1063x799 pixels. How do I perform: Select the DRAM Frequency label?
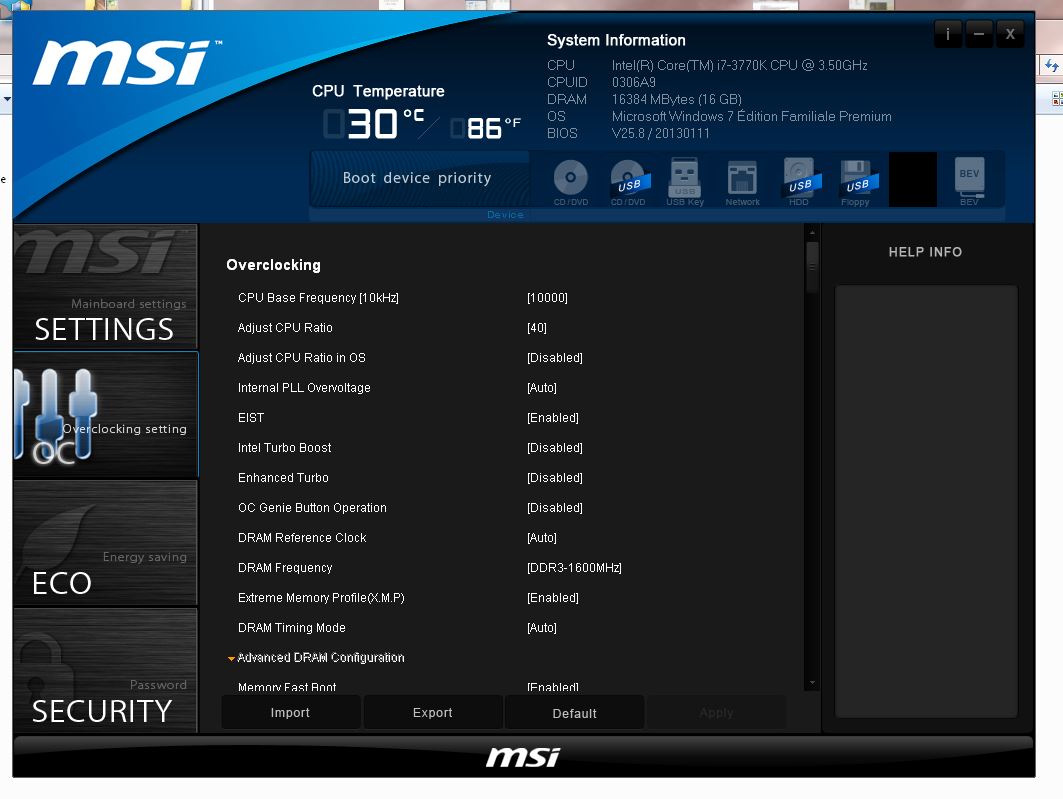tap(285, 567)
